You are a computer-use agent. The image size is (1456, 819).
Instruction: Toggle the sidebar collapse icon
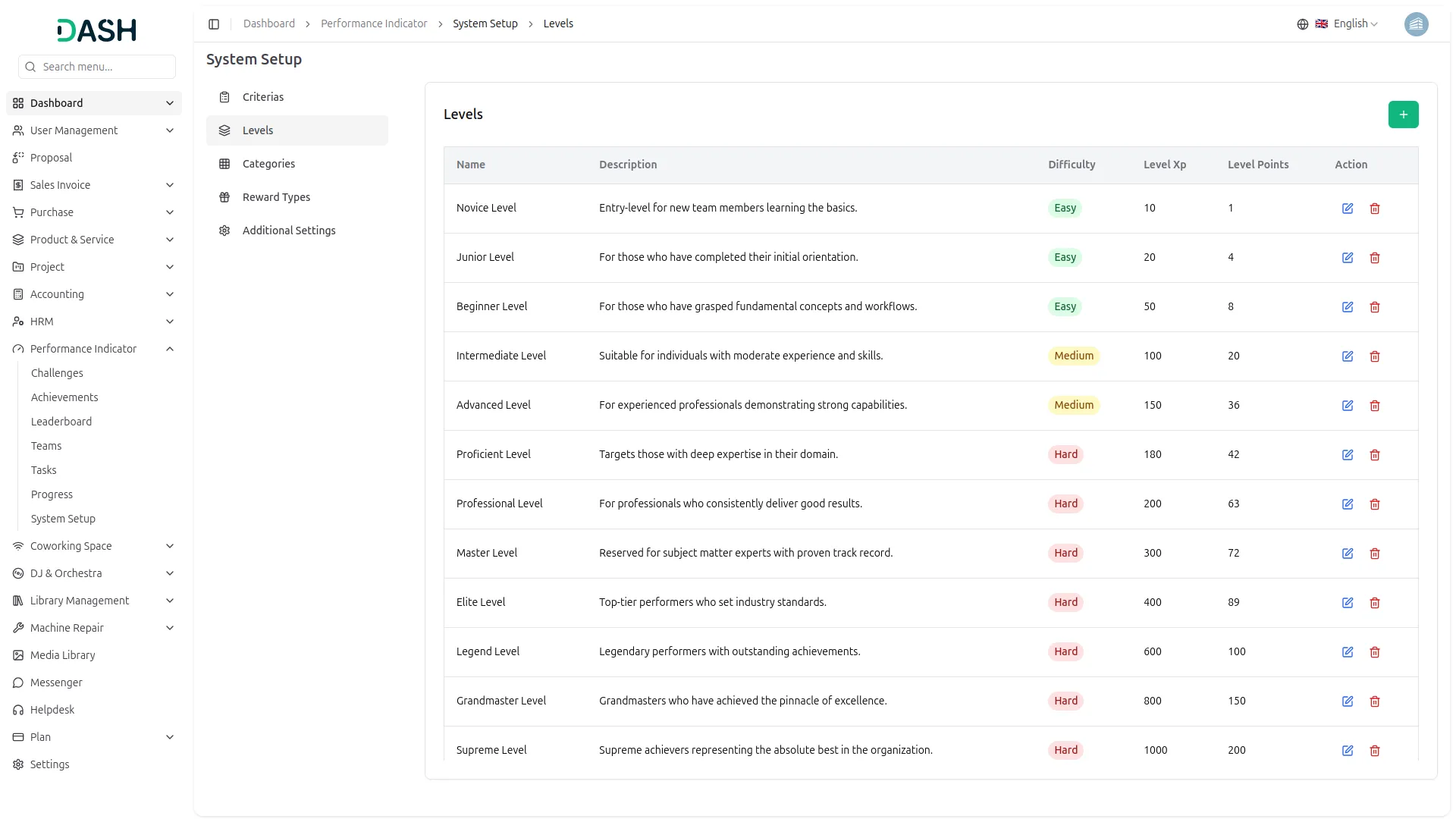214,24
